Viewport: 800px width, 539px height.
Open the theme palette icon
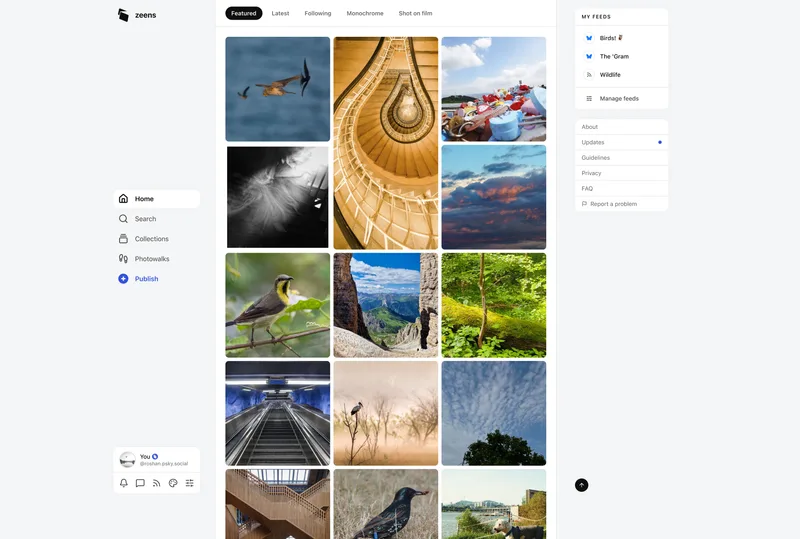click(173, 483)
